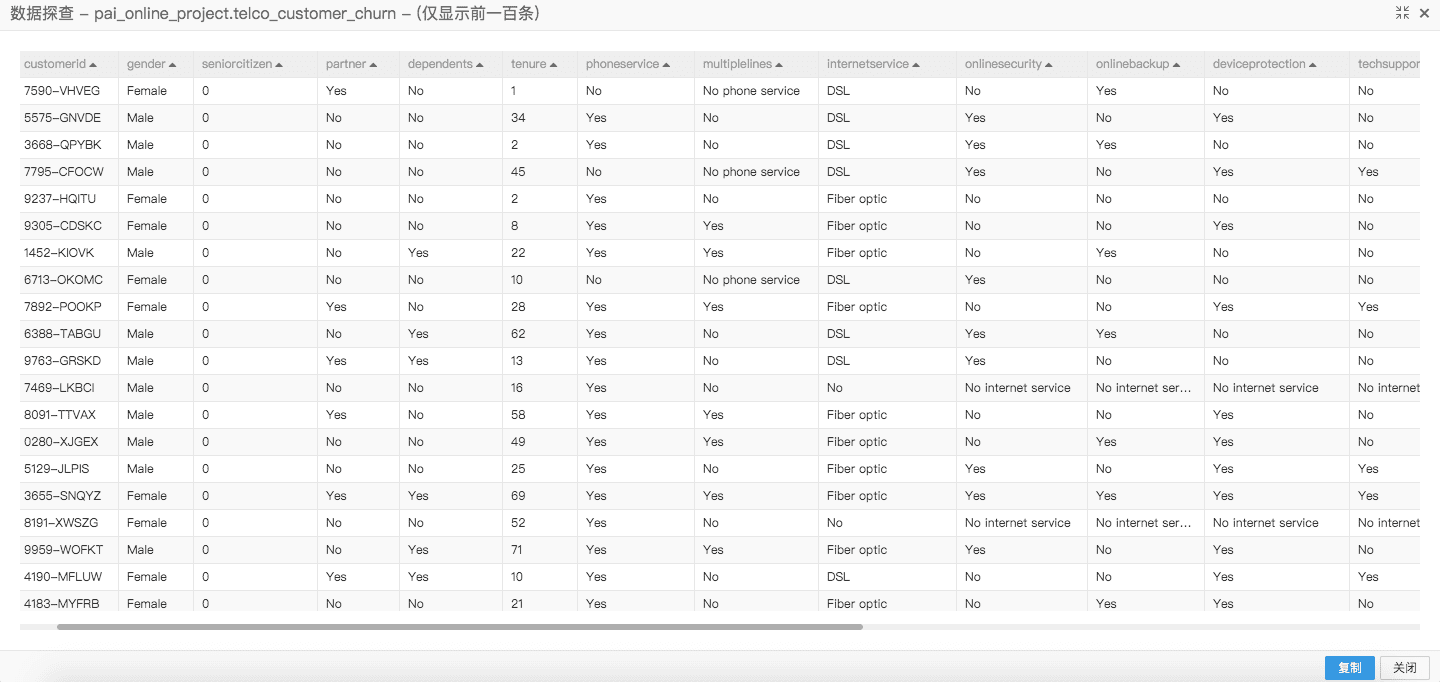1440x682 pixels.
Task: Collapse the data exploration dialog from fullscreen
Action: [1402, 13]
